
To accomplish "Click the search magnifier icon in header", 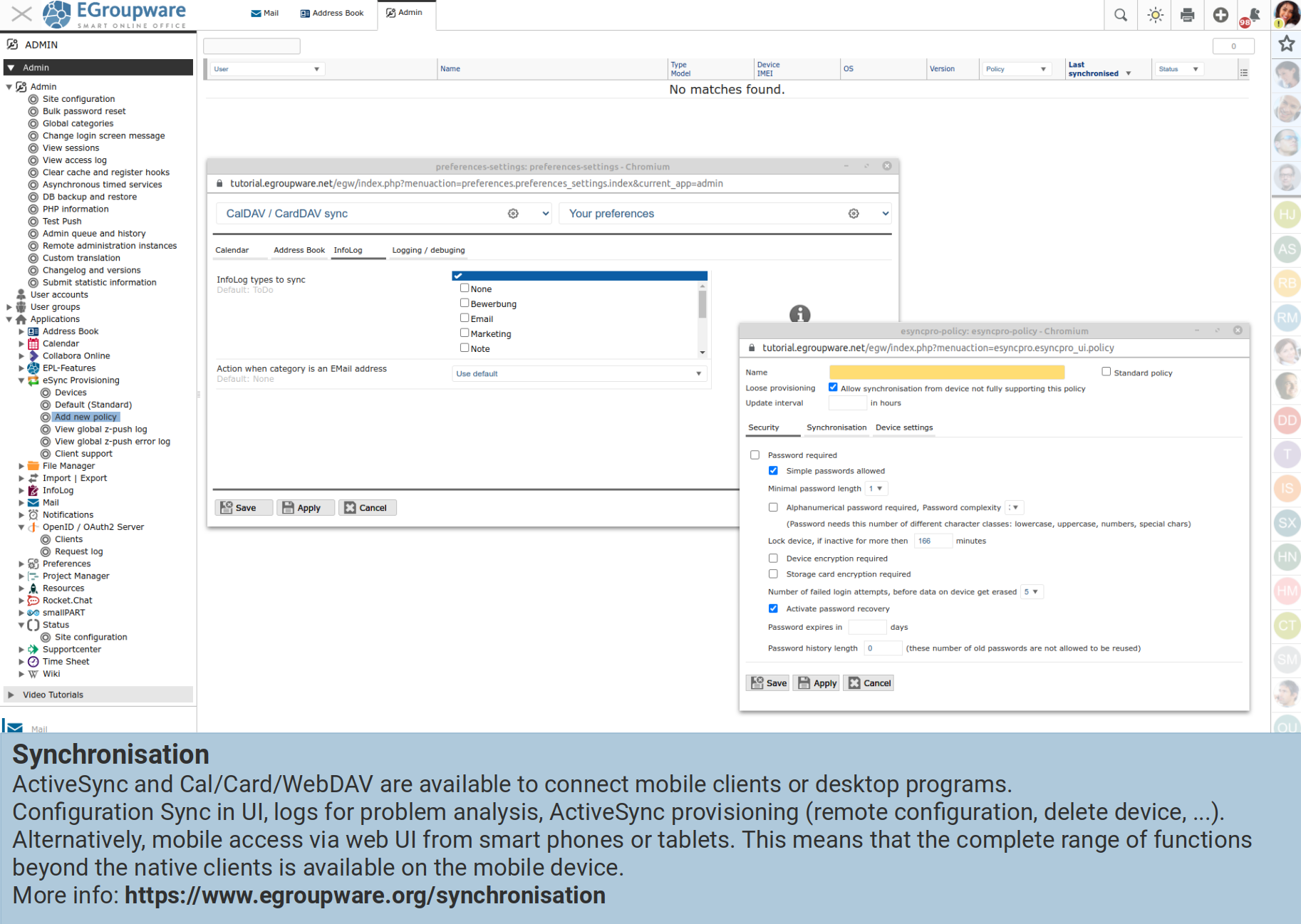I will [1120, 15].
